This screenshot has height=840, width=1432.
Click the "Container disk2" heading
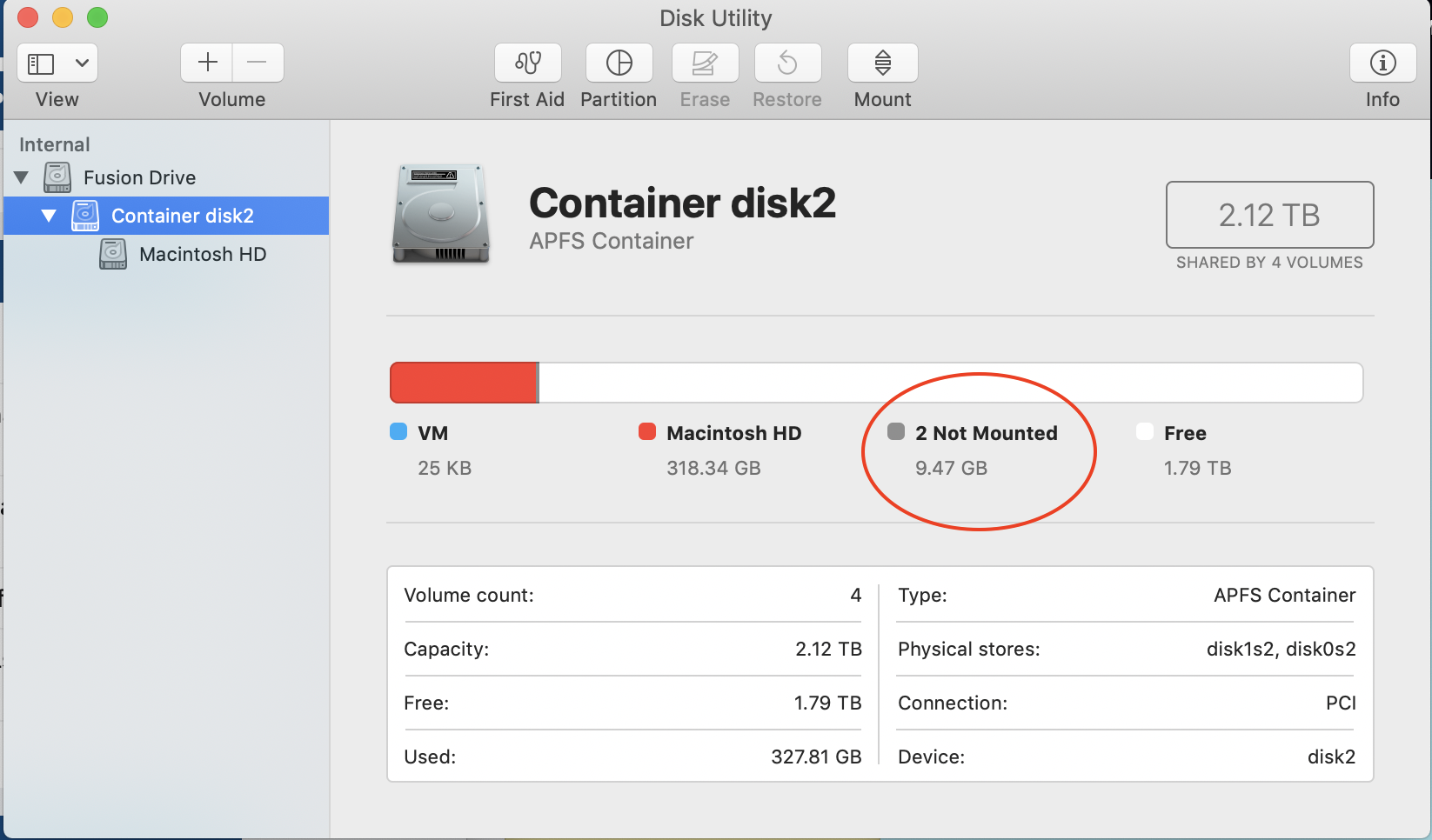682,203
